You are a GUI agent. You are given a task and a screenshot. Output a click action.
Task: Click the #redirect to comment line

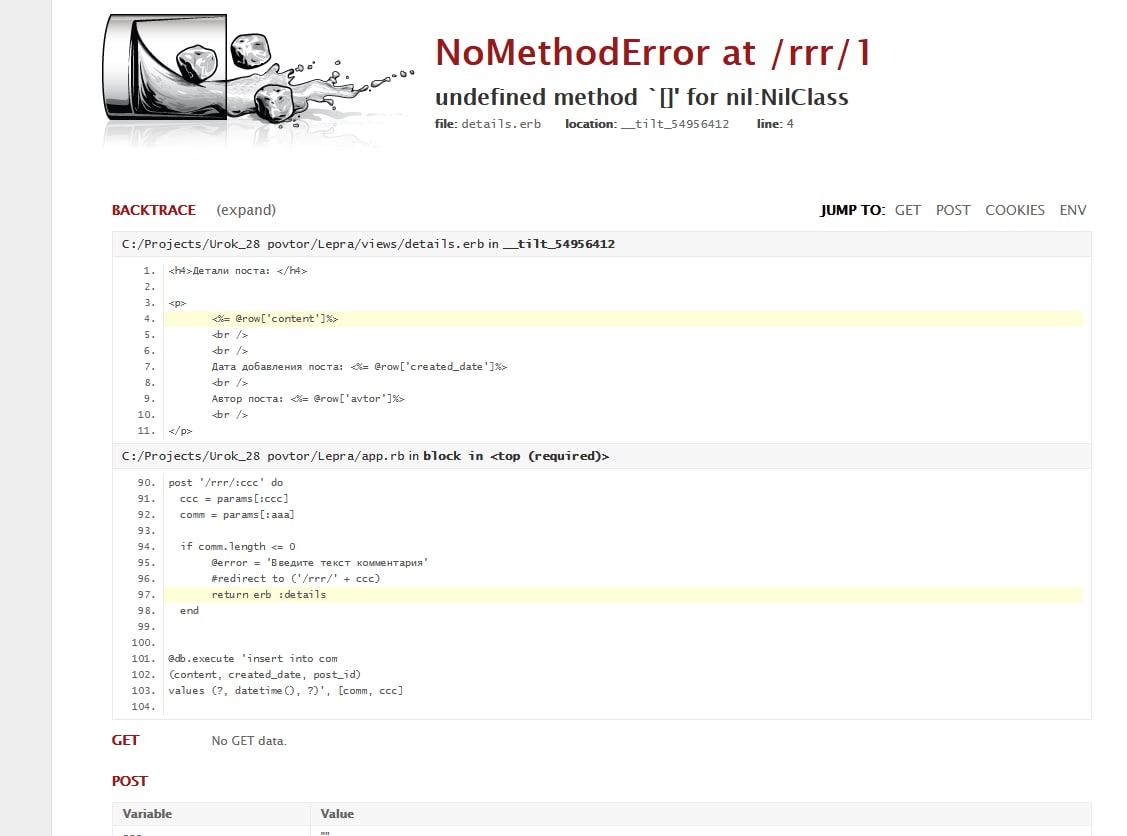(x=295, y=578)
